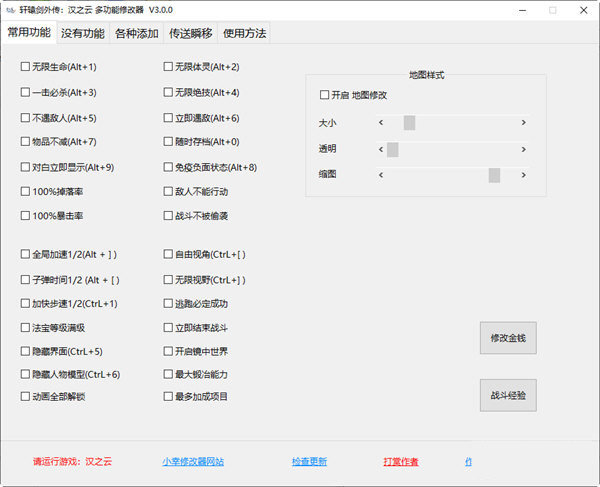Click the app icon in title bar
This screenshot has width=600, height=487.
coord(11,10)
